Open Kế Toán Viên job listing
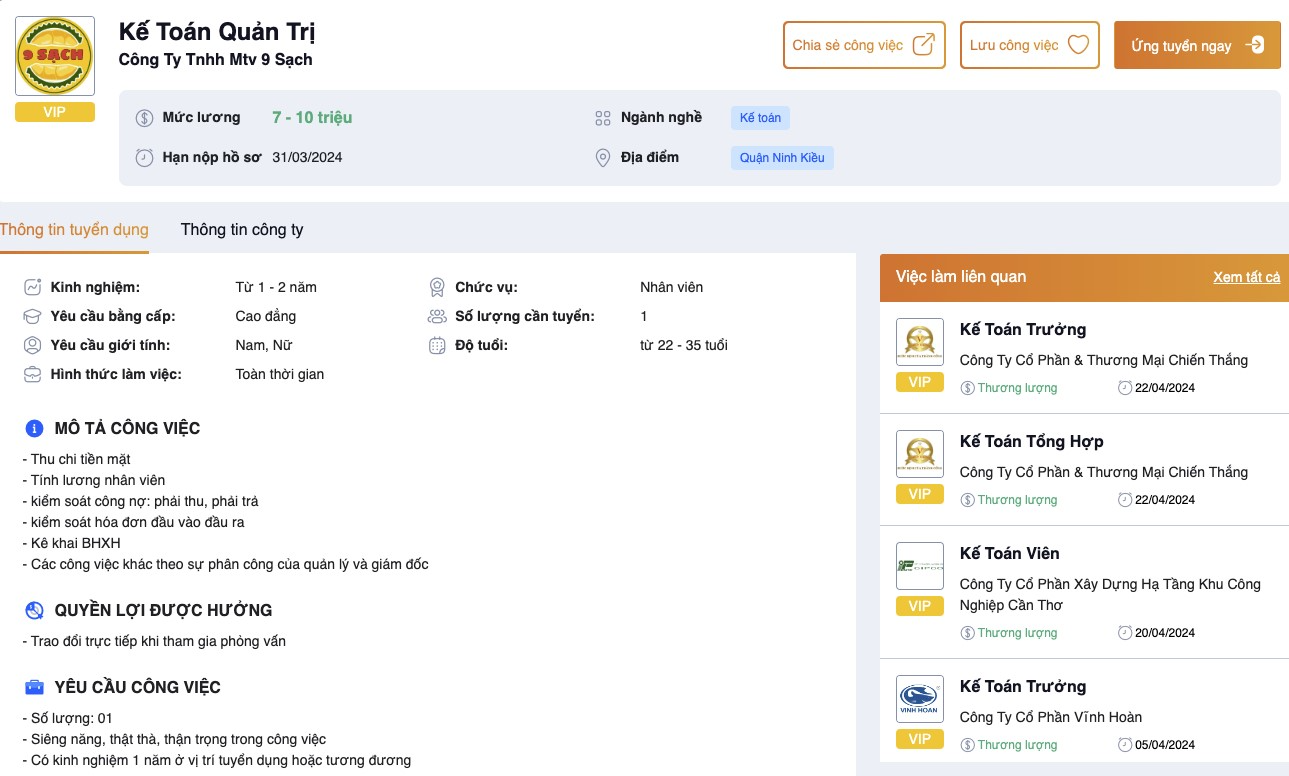Screen dimensions: 1289x776 1010,553
